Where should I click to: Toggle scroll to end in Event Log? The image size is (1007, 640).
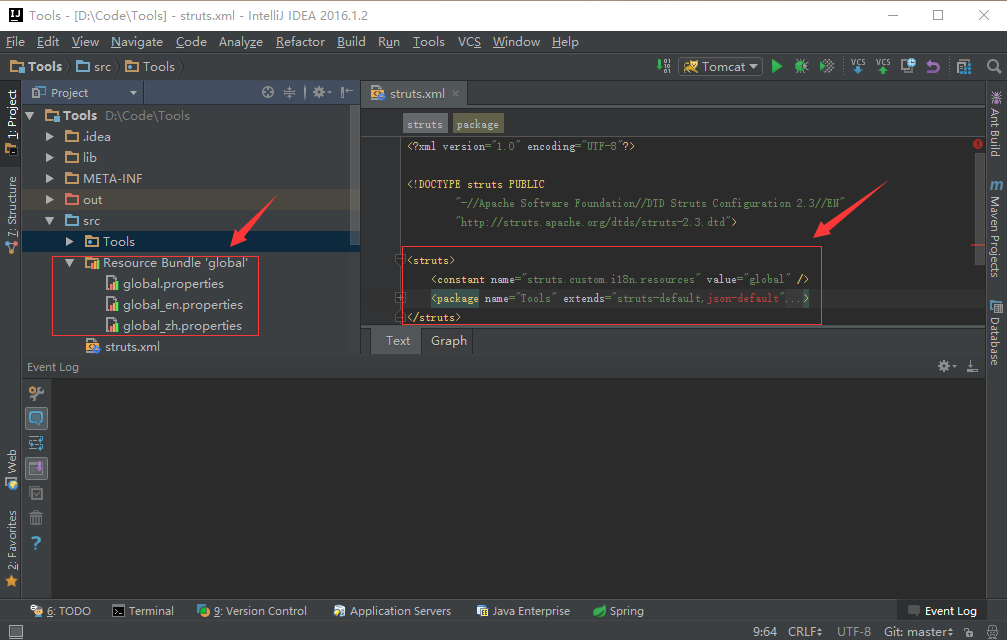coord(36,468)
